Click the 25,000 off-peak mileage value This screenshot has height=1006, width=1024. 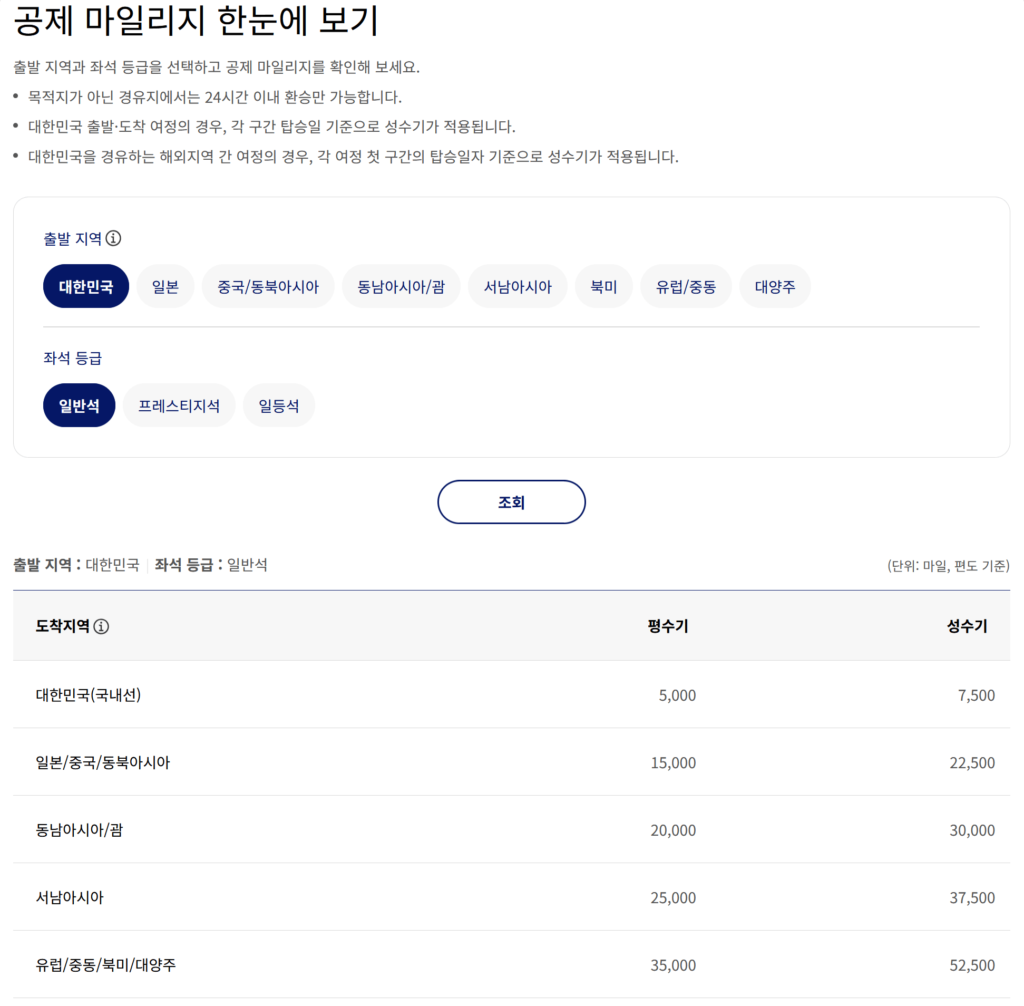[x=673, y=898]
